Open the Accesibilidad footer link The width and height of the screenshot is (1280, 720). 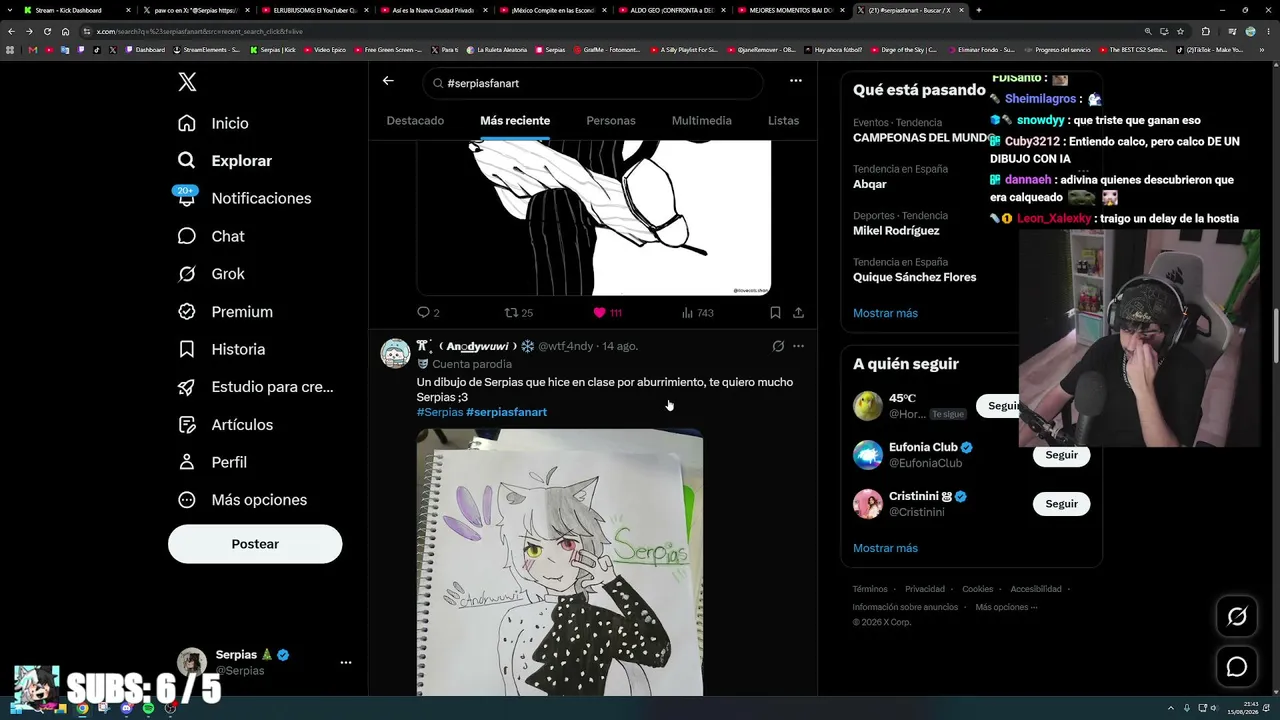point(1036,589)
